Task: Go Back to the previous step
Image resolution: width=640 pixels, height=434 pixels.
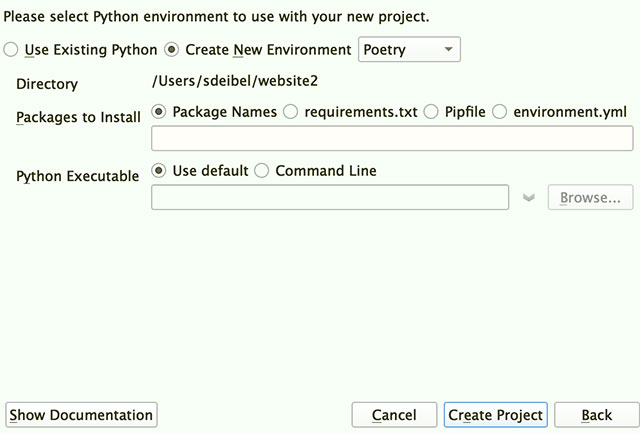Action: pyautogui.click(x=596, y=415)
